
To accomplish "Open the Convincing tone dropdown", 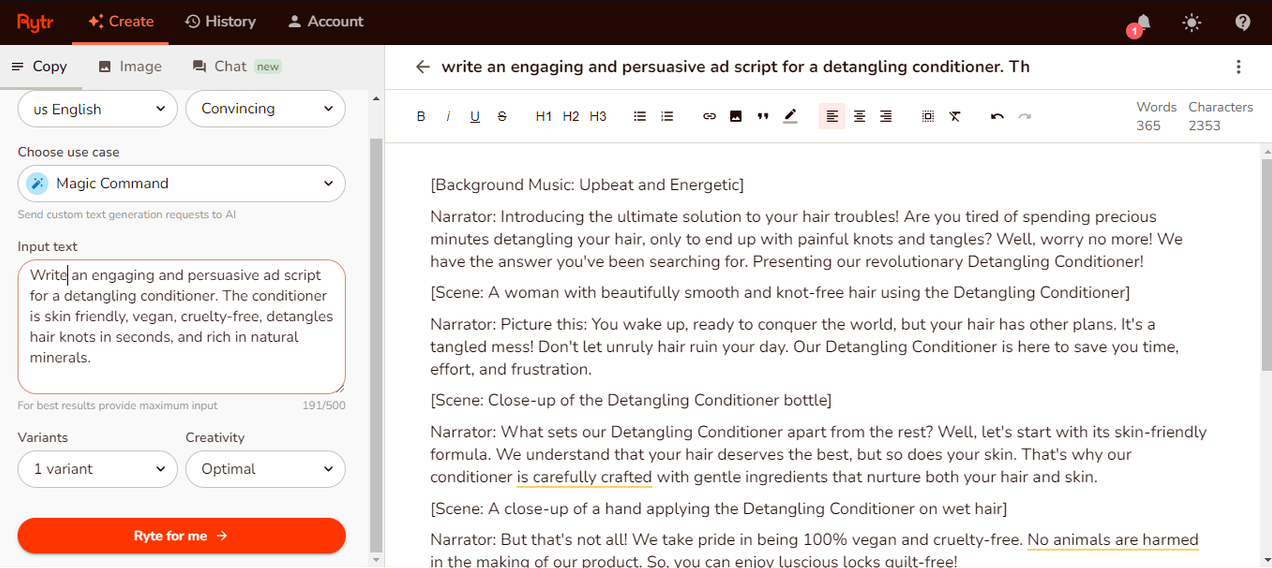I will click(x=266, y=109).
